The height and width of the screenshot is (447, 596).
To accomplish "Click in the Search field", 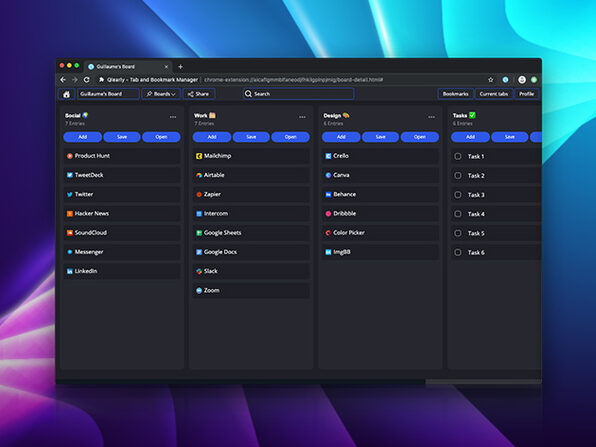I will 298,94.
